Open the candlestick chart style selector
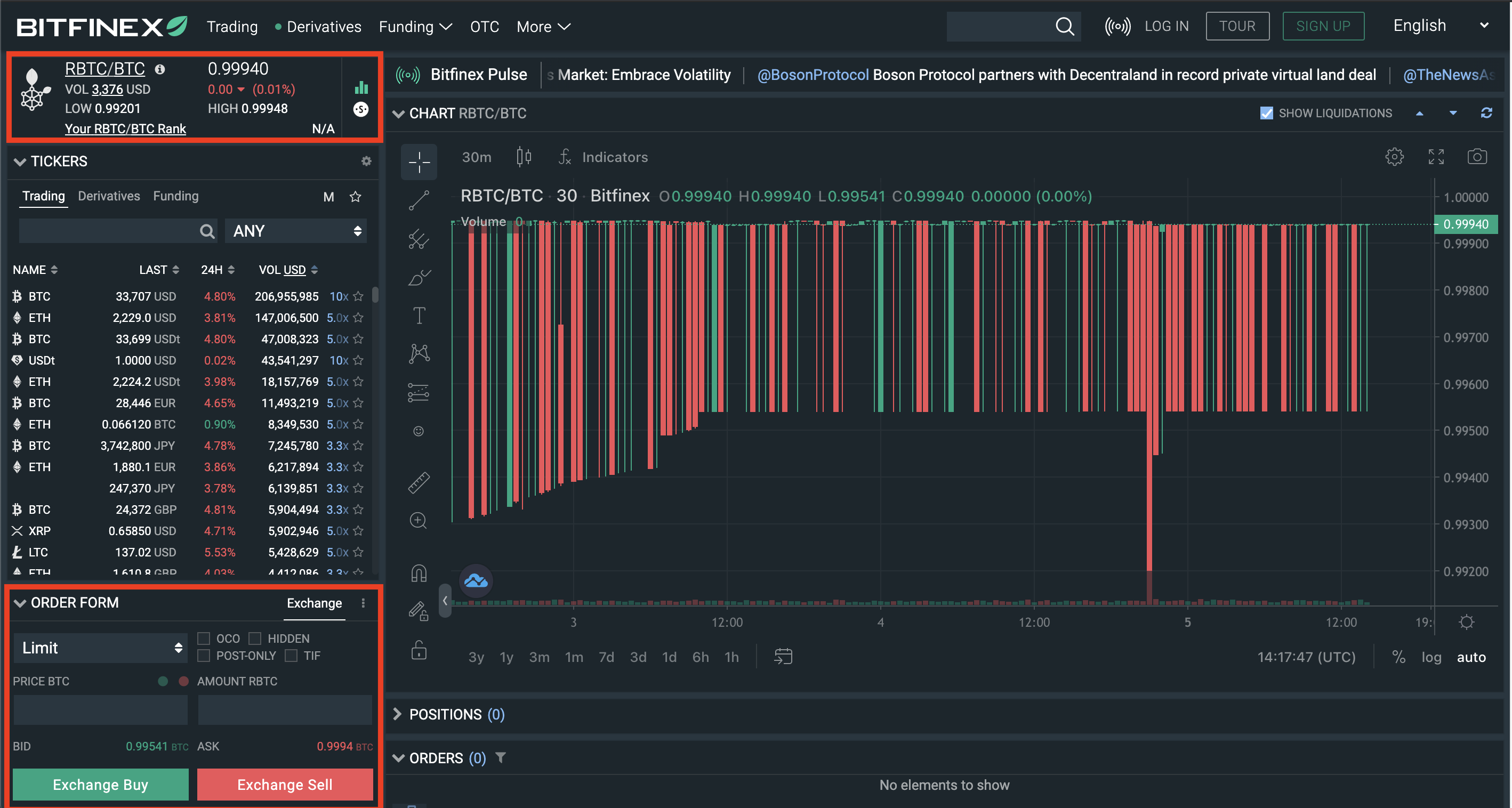1512x808 pixels. tap(524, 157)
